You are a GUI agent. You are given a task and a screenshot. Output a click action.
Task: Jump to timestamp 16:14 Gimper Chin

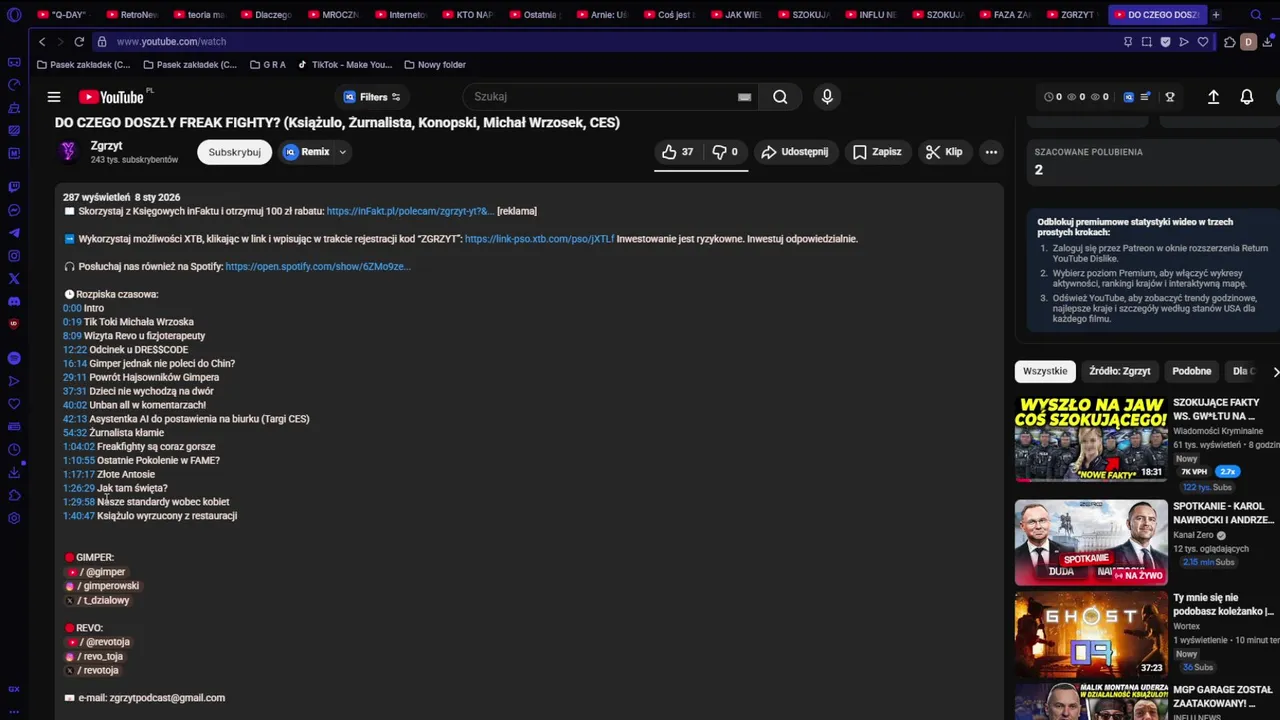75,364
